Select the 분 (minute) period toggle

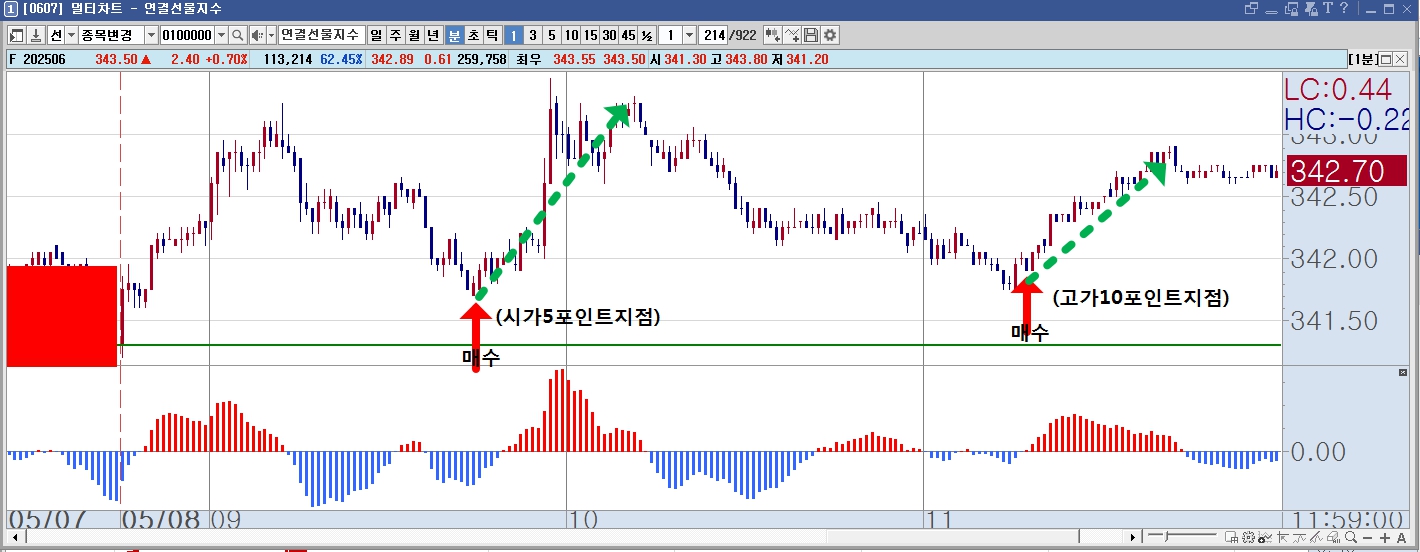pos(454,35)
